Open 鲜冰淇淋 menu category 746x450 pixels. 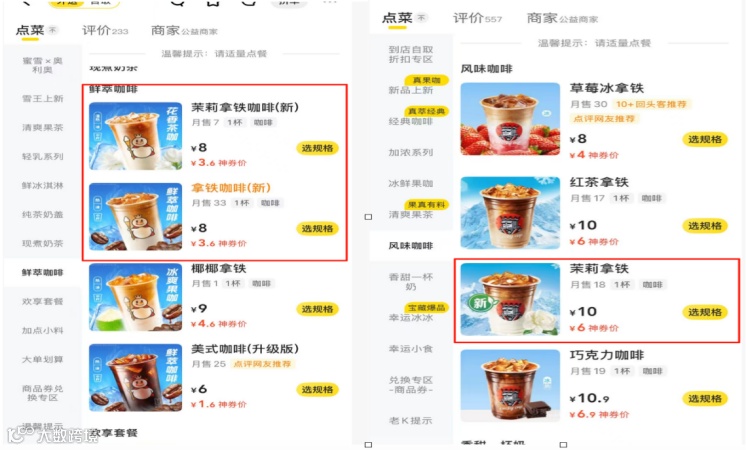click(42, 186)
